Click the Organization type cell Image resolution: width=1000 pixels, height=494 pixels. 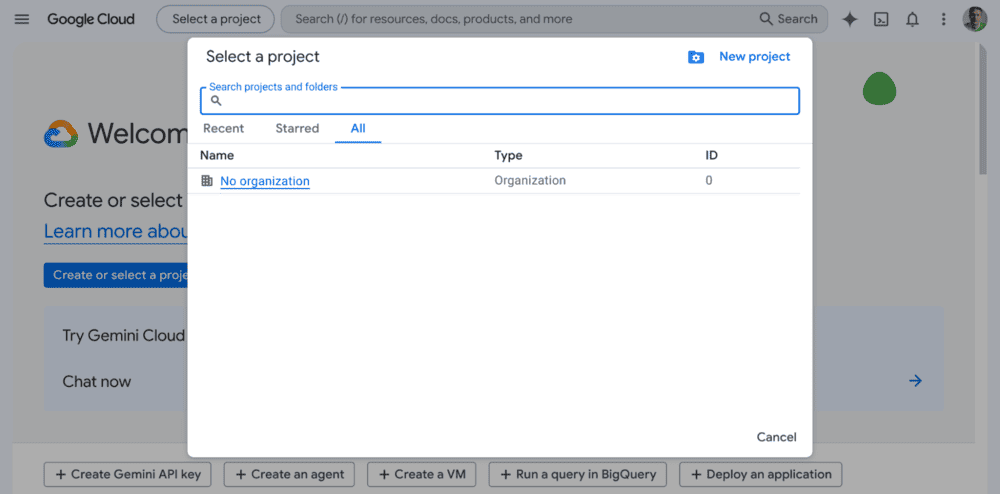click(530, 180)
